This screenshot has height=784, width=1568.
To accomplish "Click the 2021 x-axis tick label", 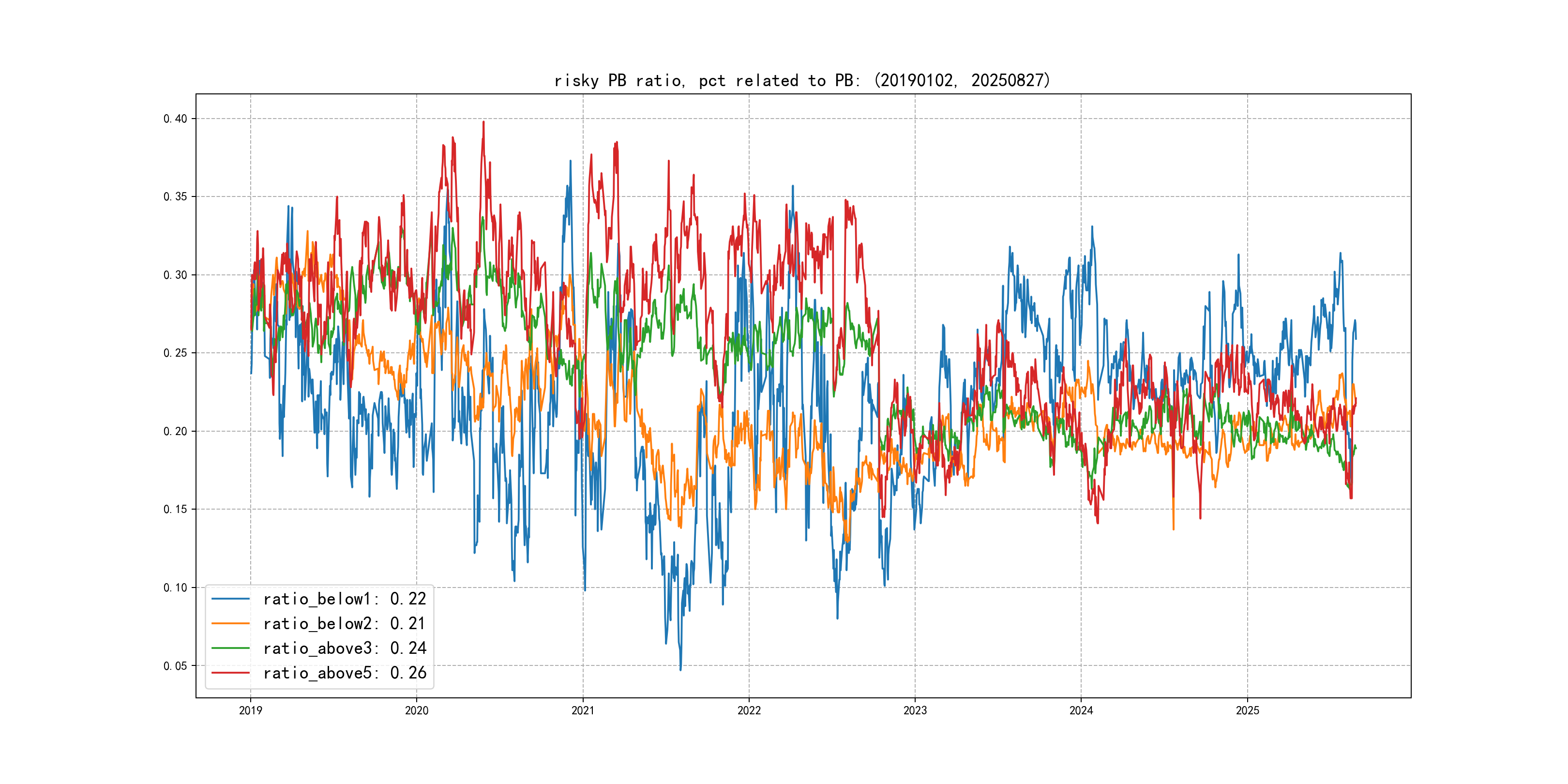I will tap(583, 710).
